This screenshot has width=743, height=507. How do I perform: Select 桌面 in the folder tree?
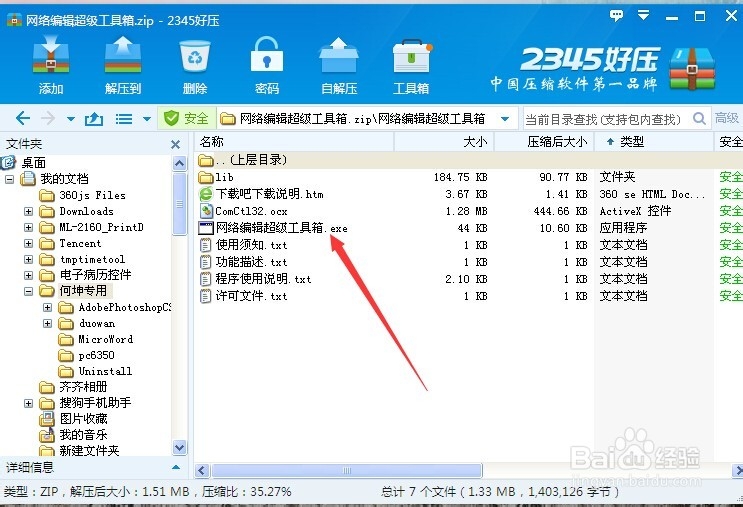coord(34,163)
